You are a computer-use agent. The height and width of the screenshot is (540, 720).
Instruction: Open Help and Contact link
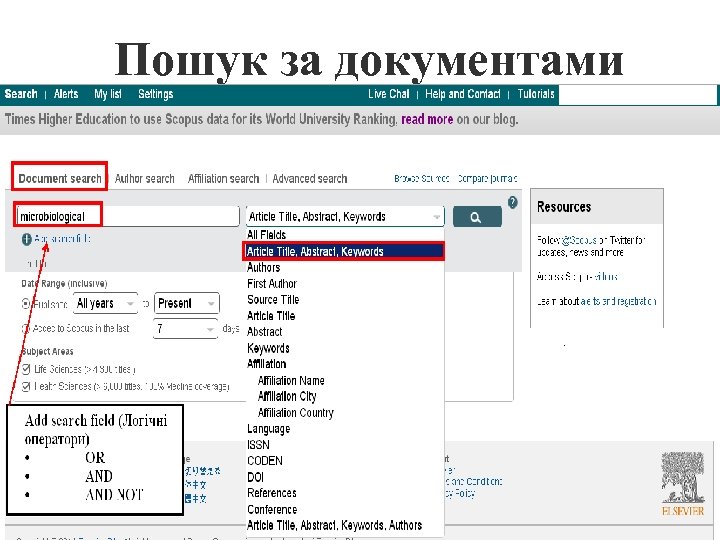(x=462, y=94)
